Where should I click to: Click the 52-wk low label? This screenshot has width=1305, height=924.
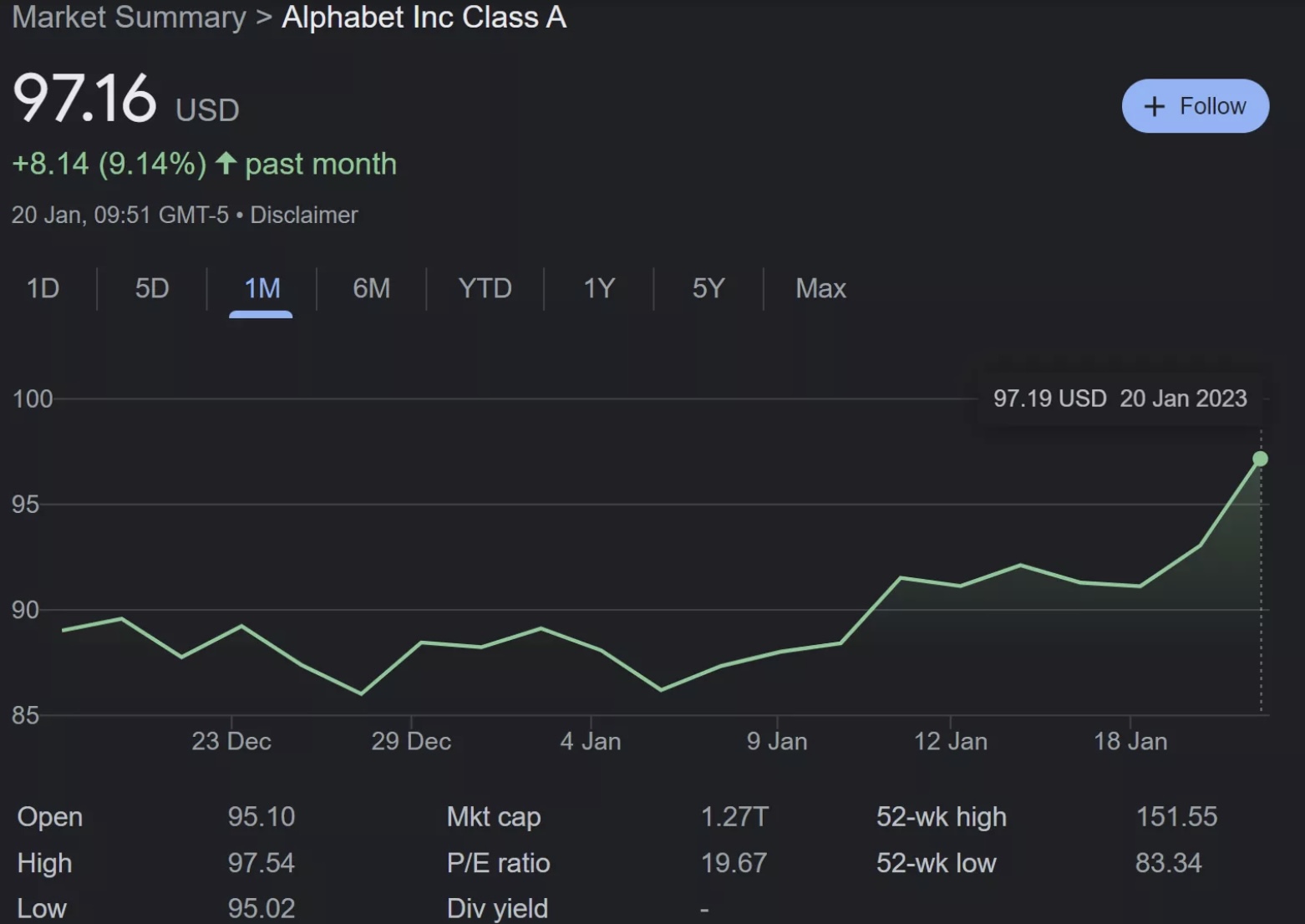pyautogui.click(x=937, y=862)
